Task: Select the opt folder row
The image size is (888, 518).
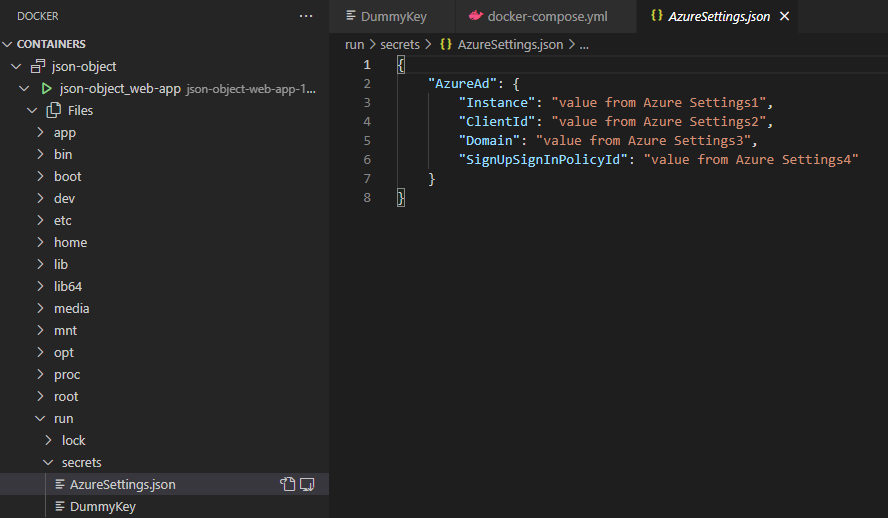Action: [164, 353]
